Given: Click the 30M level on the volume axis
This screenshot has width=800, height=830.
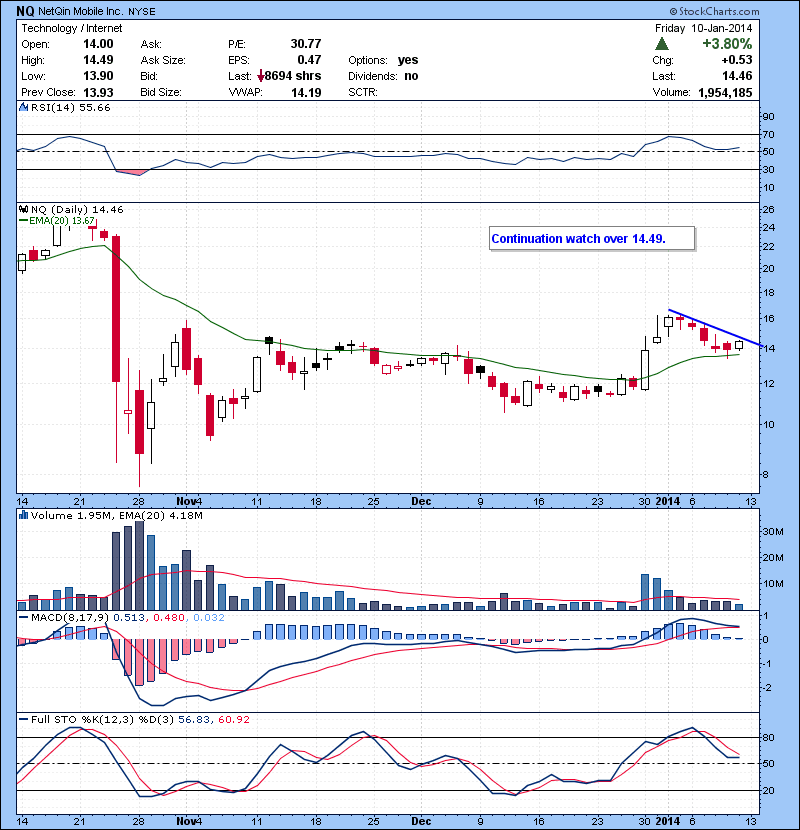Looking at the screenshot, I should [772, 531].
